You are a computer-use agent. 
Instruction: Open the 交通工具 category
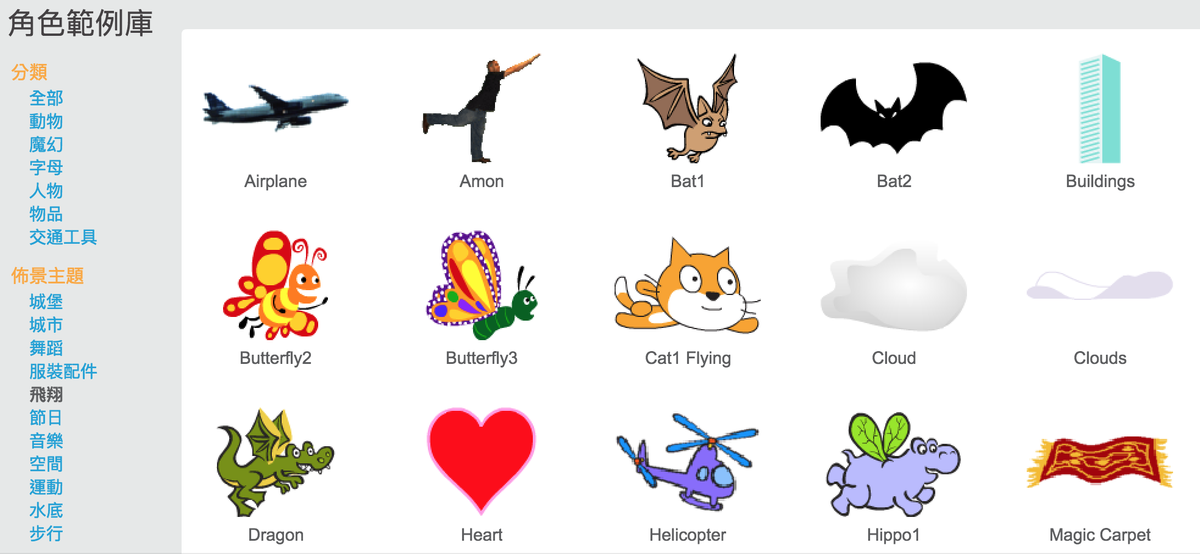coord(63,237)
